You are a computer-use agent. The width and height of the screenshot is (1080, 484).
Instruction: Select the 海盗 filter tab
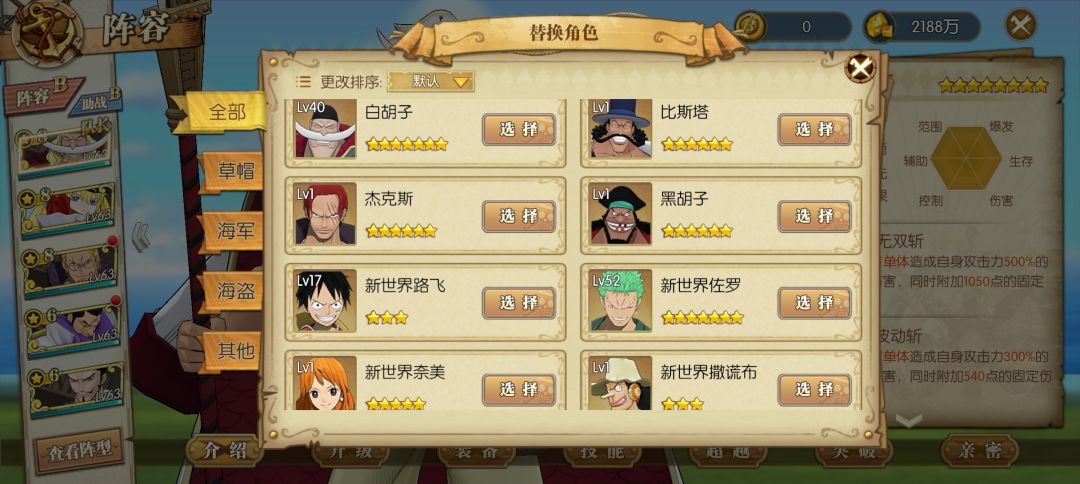[x=233, y=291]
